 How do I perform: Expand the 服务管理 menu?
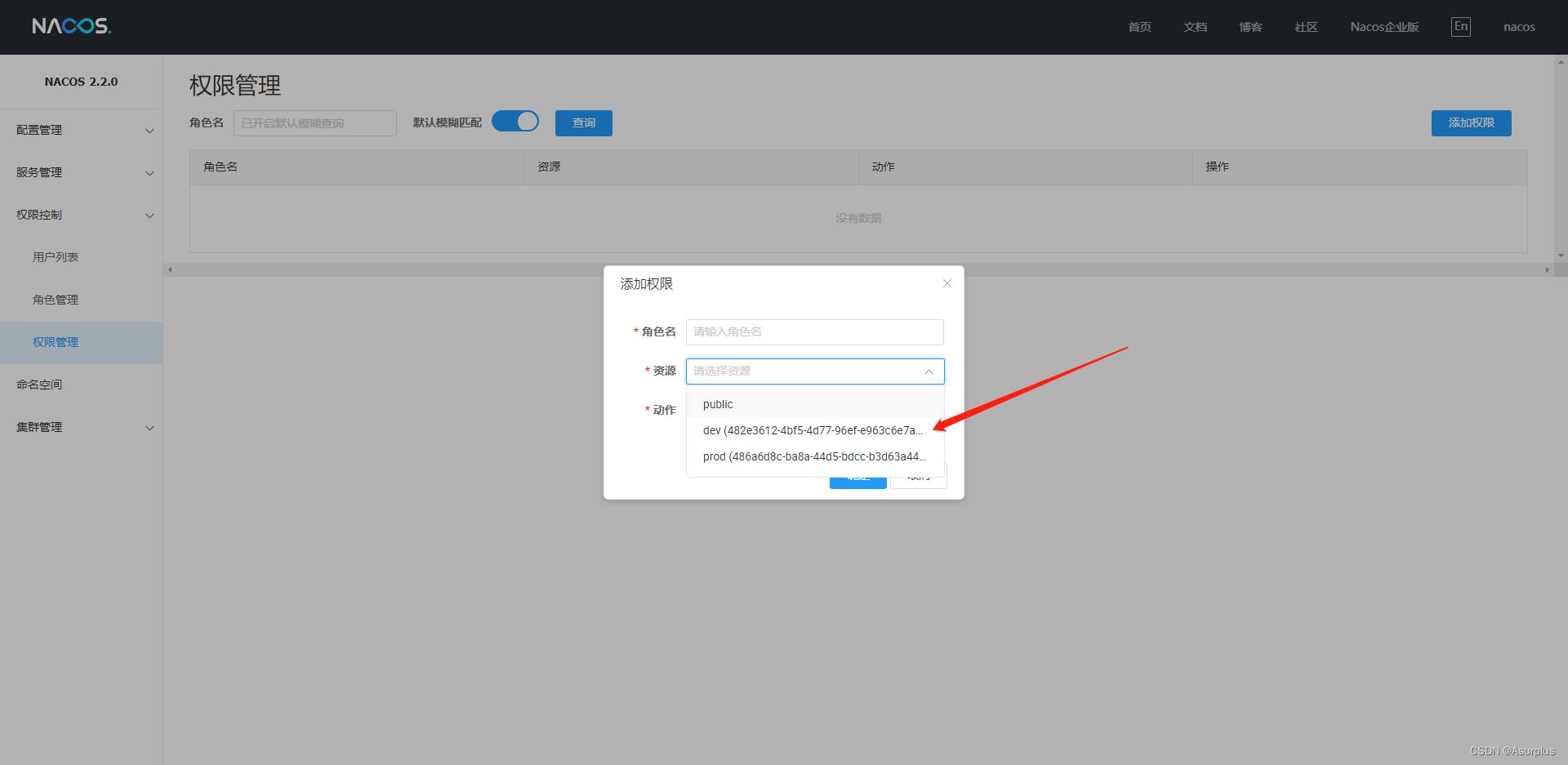coord(81,172)
